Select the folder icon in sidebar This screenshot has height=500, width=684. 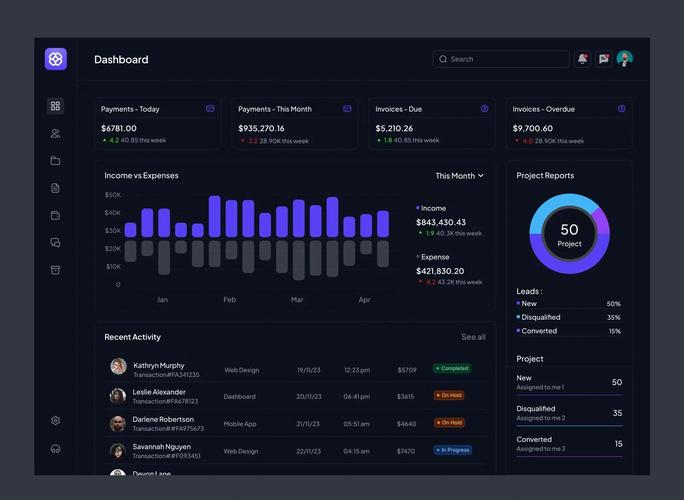tap(55, 161)
